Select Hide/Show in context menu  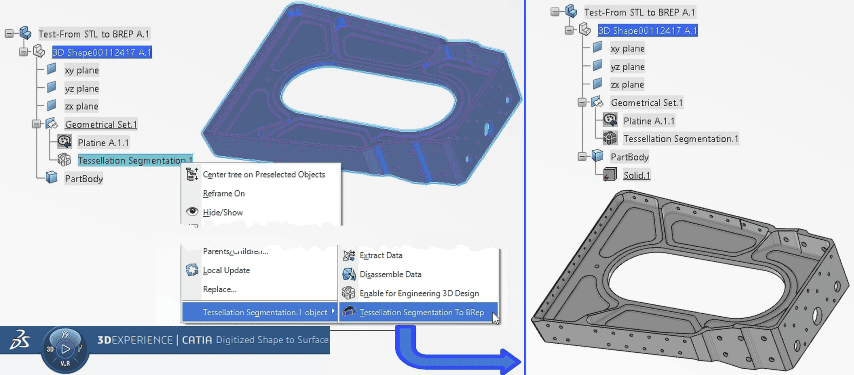pos(223,212)
